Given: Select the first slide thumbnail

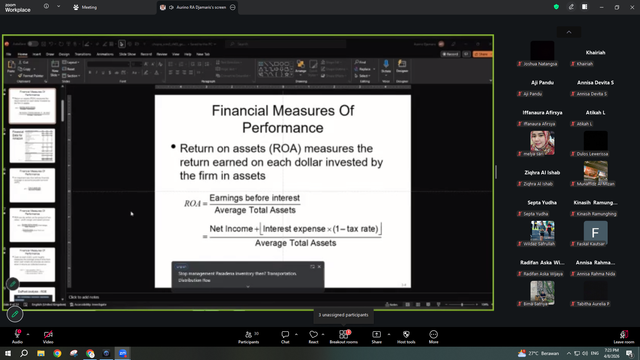Looking at the screenshot, I should click(x=32, y=106).
